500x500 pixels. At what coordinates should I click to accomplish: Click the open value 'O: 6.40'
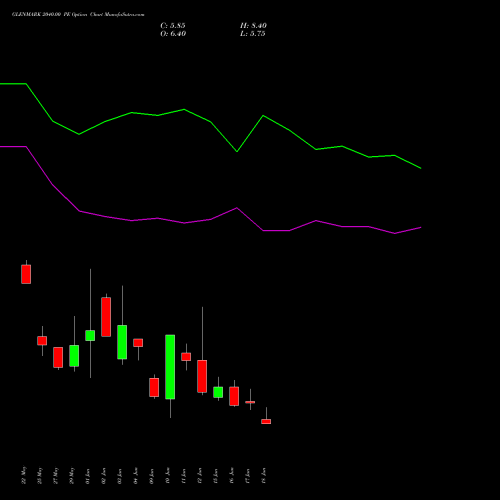(173, 34)
